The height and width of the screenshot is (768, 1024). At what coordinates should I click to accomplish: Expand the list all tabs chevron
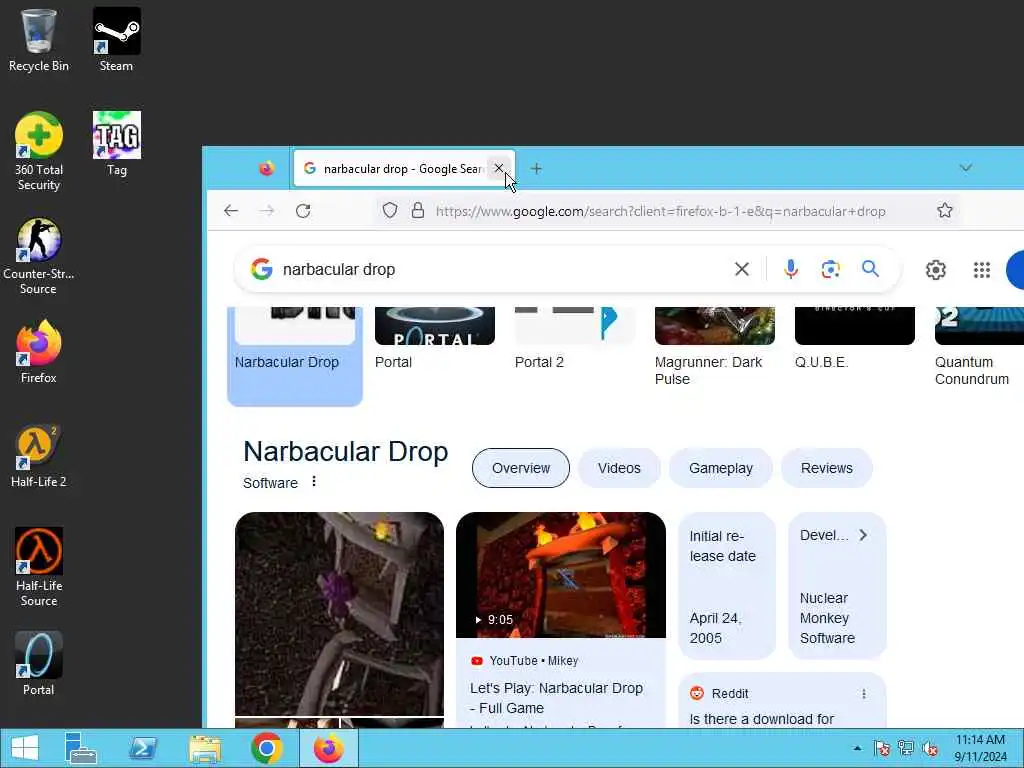pyautogui.click(x=965, y=168)
